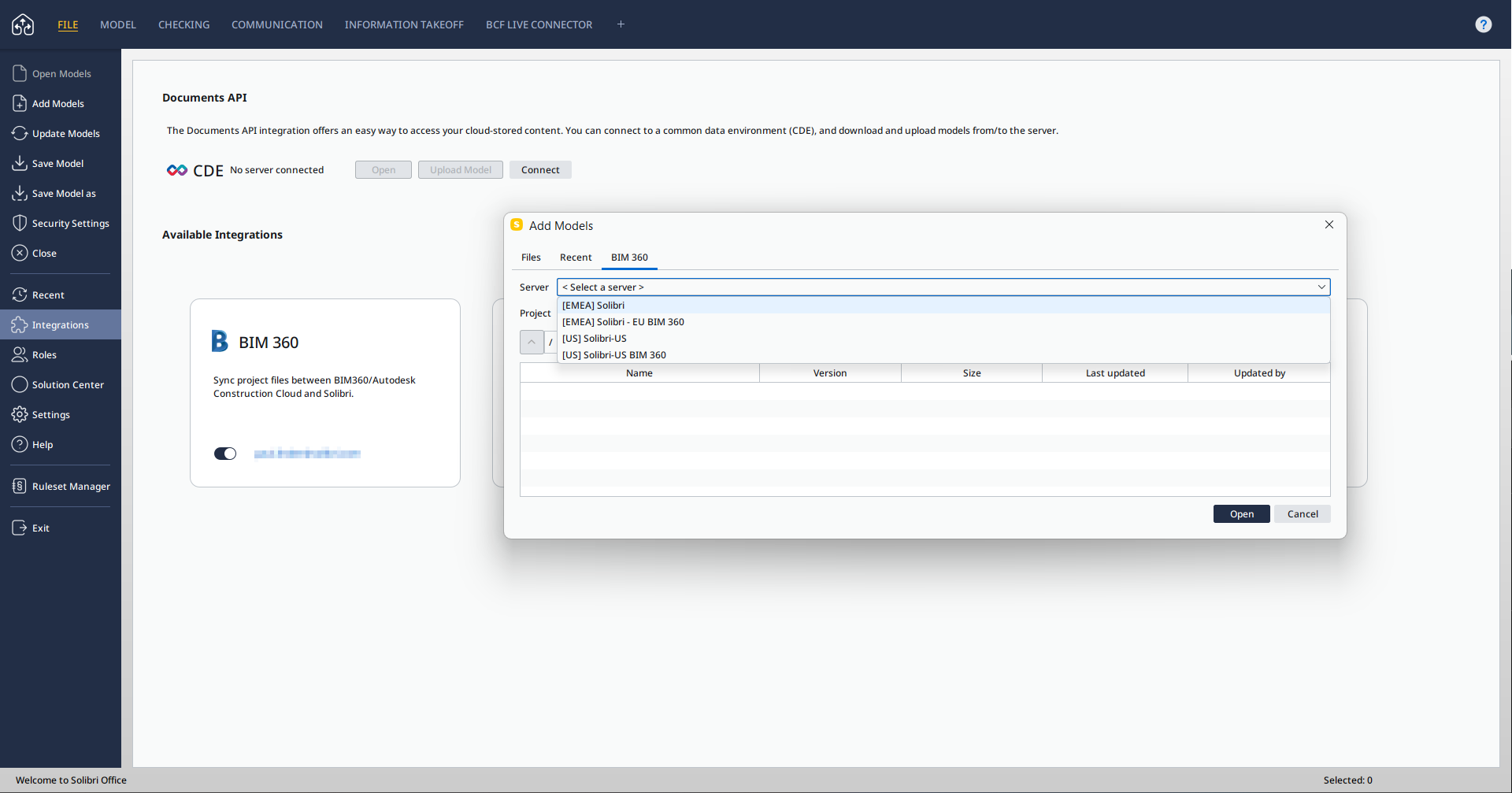Sort by the Last updated column header
This screenshot has height=793, width=1512.
(1115, 373)
